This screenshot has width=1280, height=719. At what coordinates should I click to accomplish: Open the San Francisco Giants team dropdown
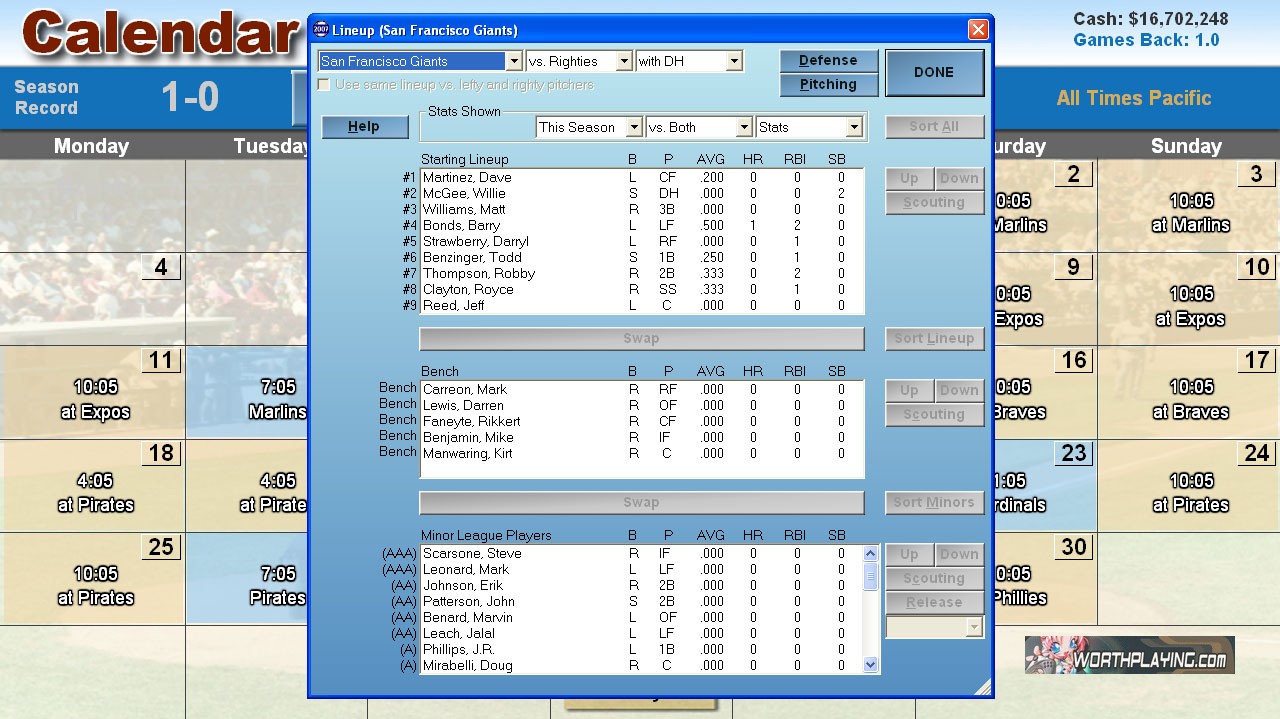click(513, 61)
